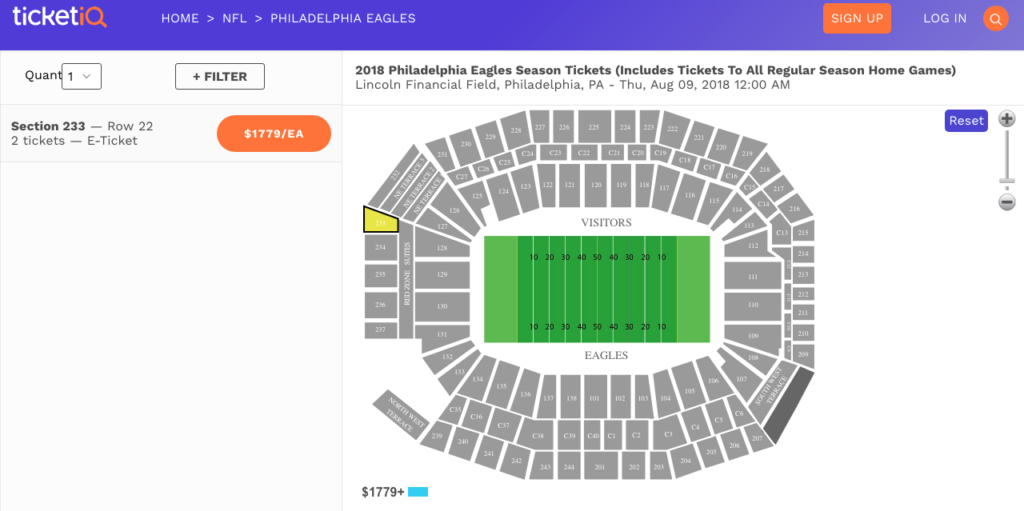Click the orange search magnifier icon

pos(995,19)
